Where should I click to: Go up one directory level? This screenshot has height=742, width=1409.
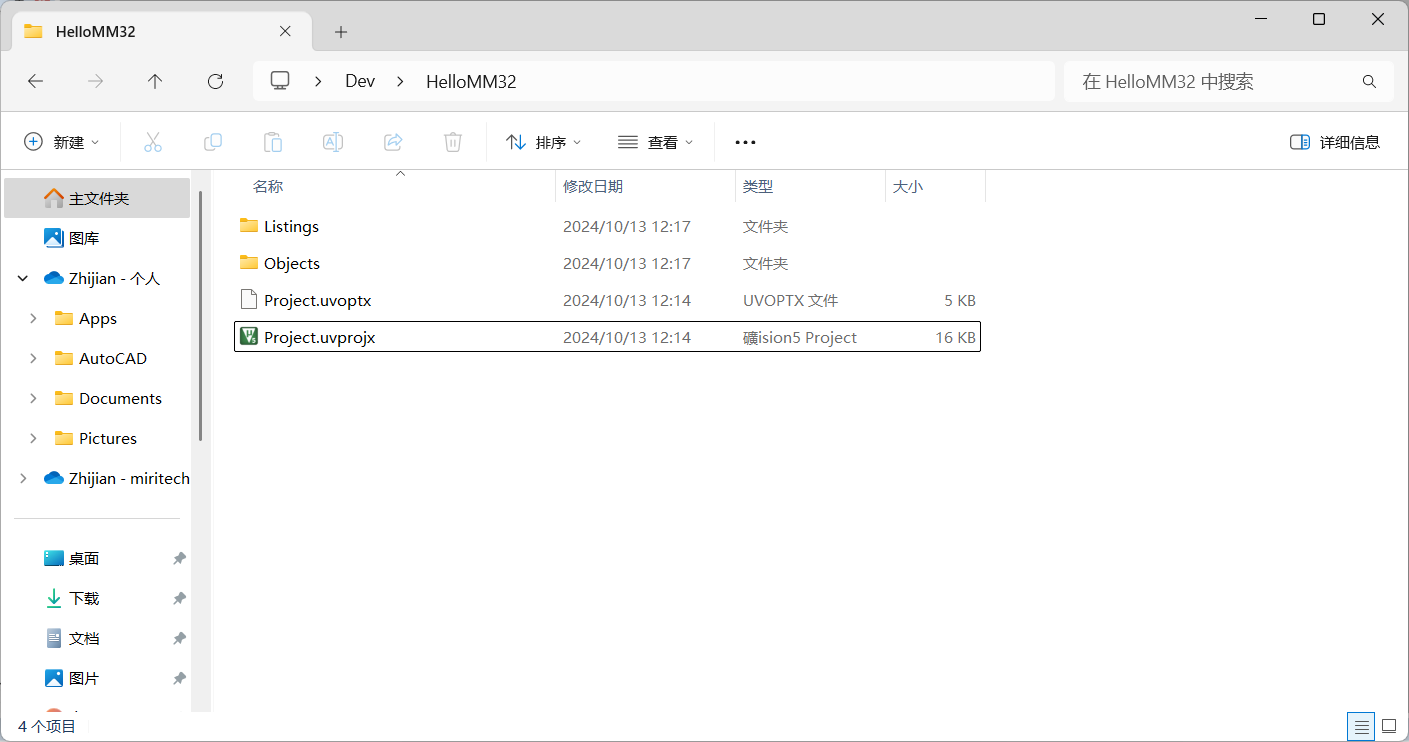155,82
